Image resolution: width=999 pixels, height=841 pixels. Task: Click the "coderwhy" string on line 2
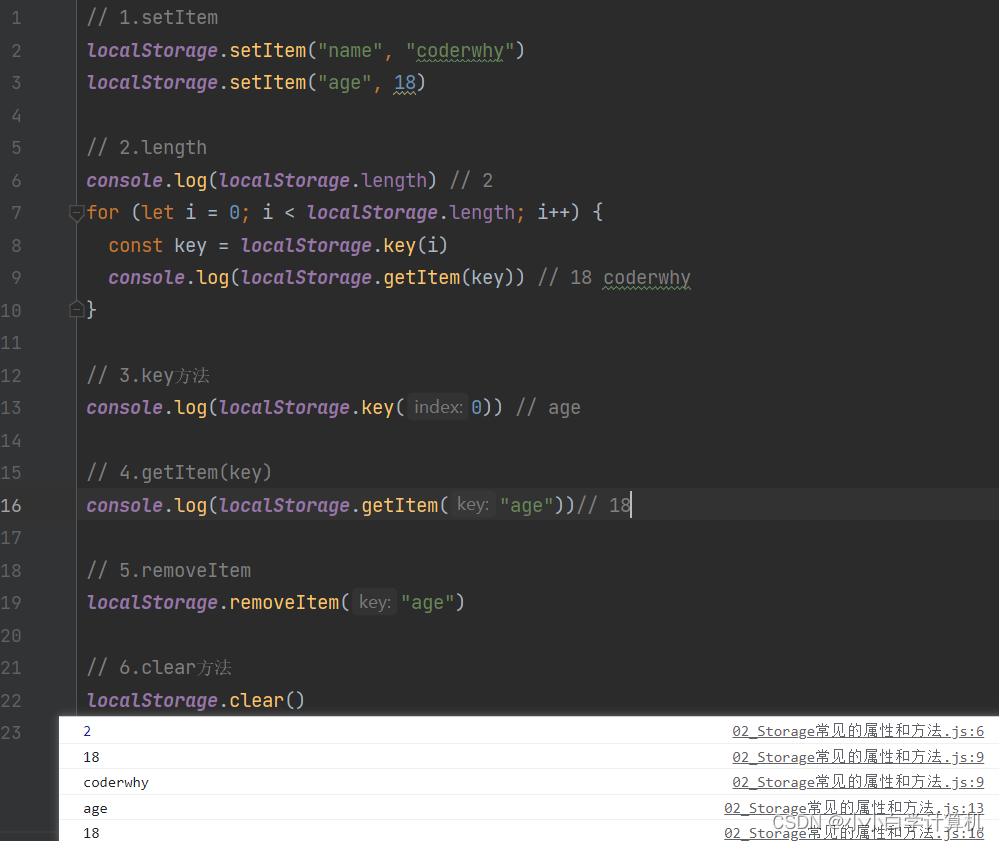tap(460, 50)
